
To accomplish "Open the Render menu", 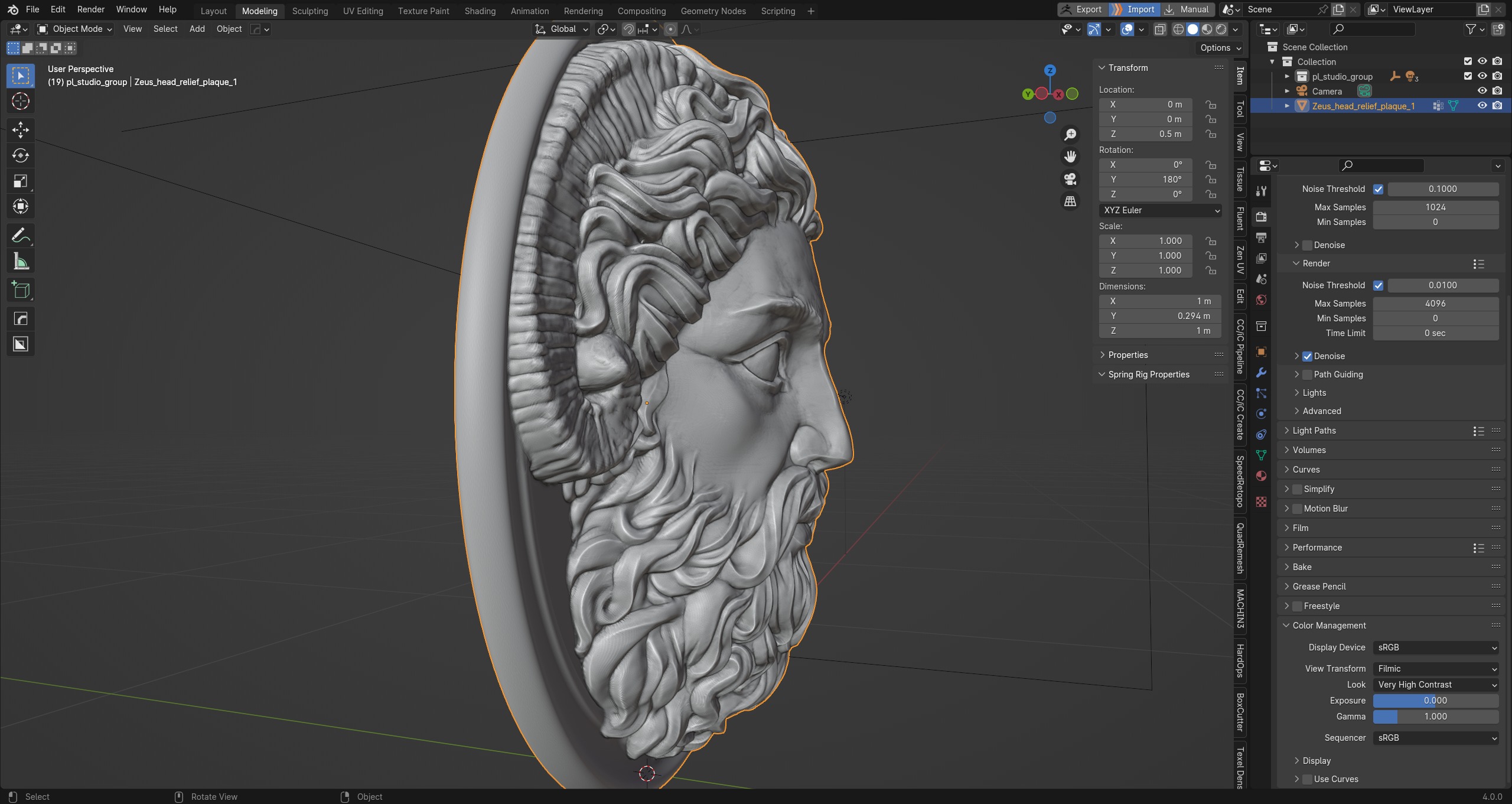I will pos(90,9).
